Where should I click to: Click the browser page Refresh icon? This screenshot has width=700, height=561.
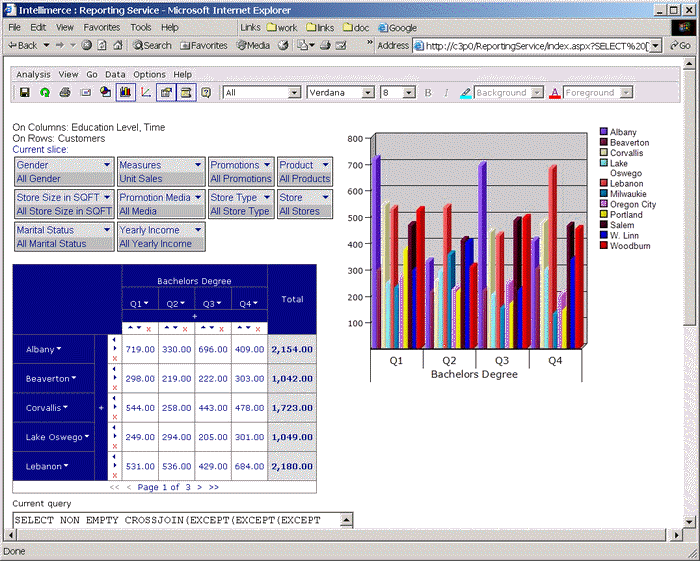(102, 45)
